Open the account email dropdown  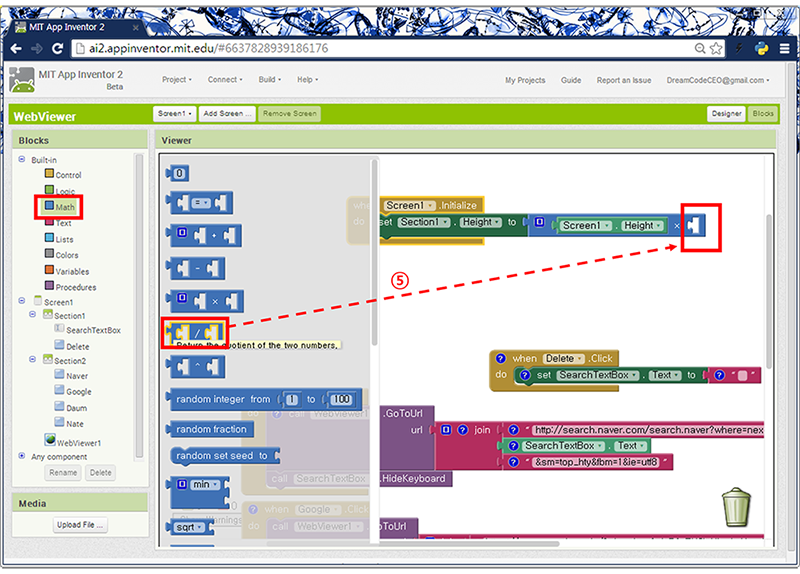(x=717, y=80)
